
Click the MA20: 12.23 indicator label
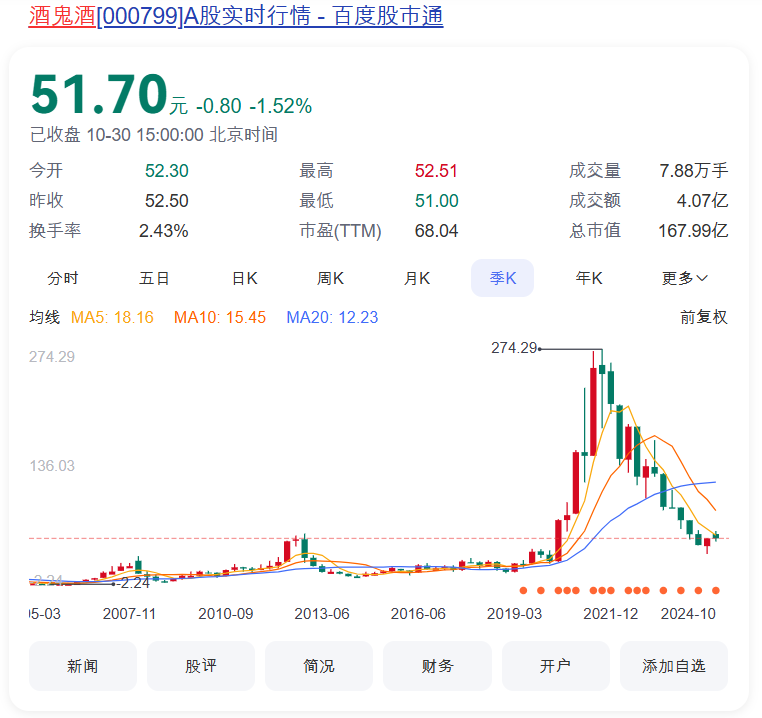click(x=332, y=317)
